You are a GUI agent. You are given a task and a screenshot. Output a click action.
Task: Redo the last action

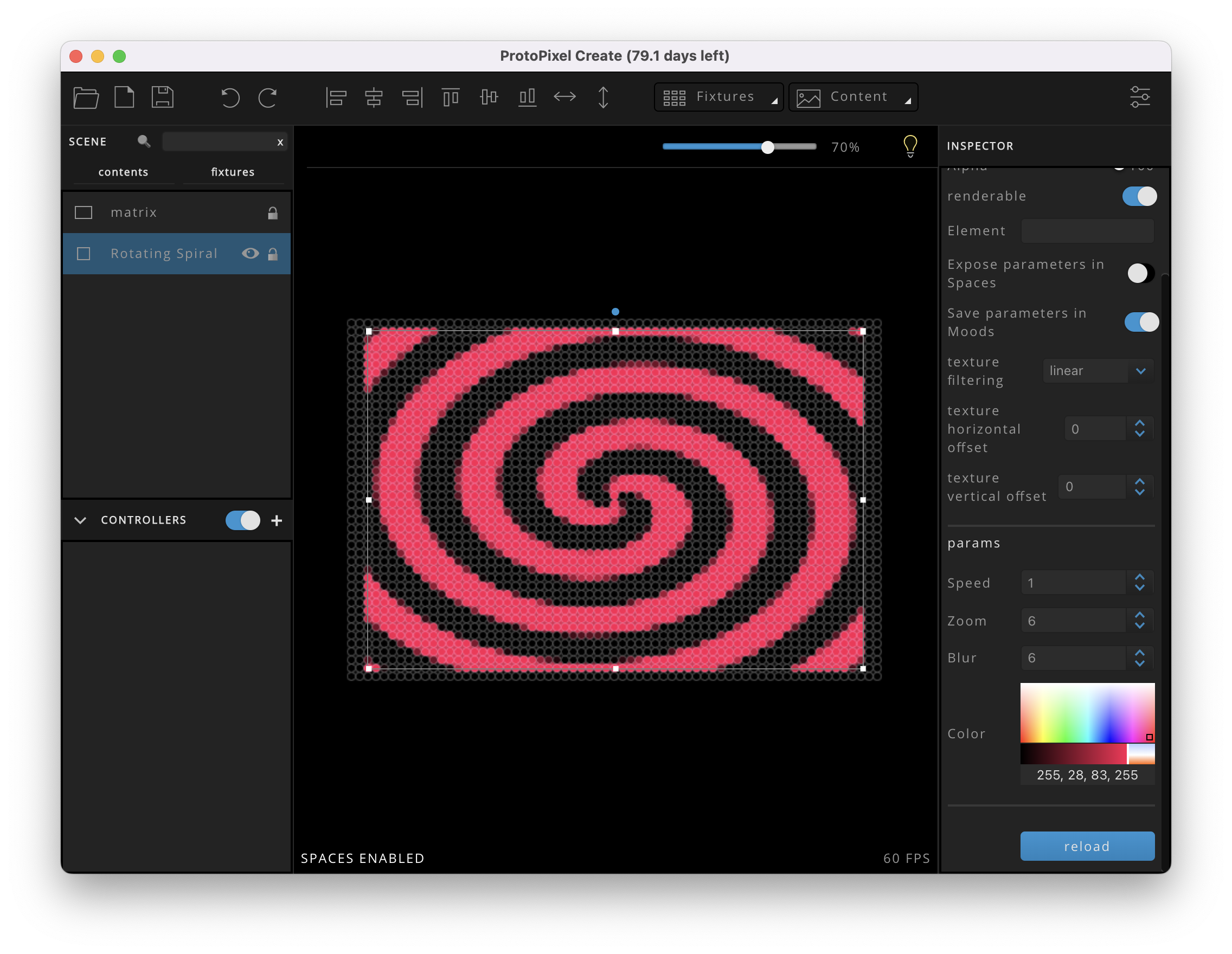coord(267,98)
